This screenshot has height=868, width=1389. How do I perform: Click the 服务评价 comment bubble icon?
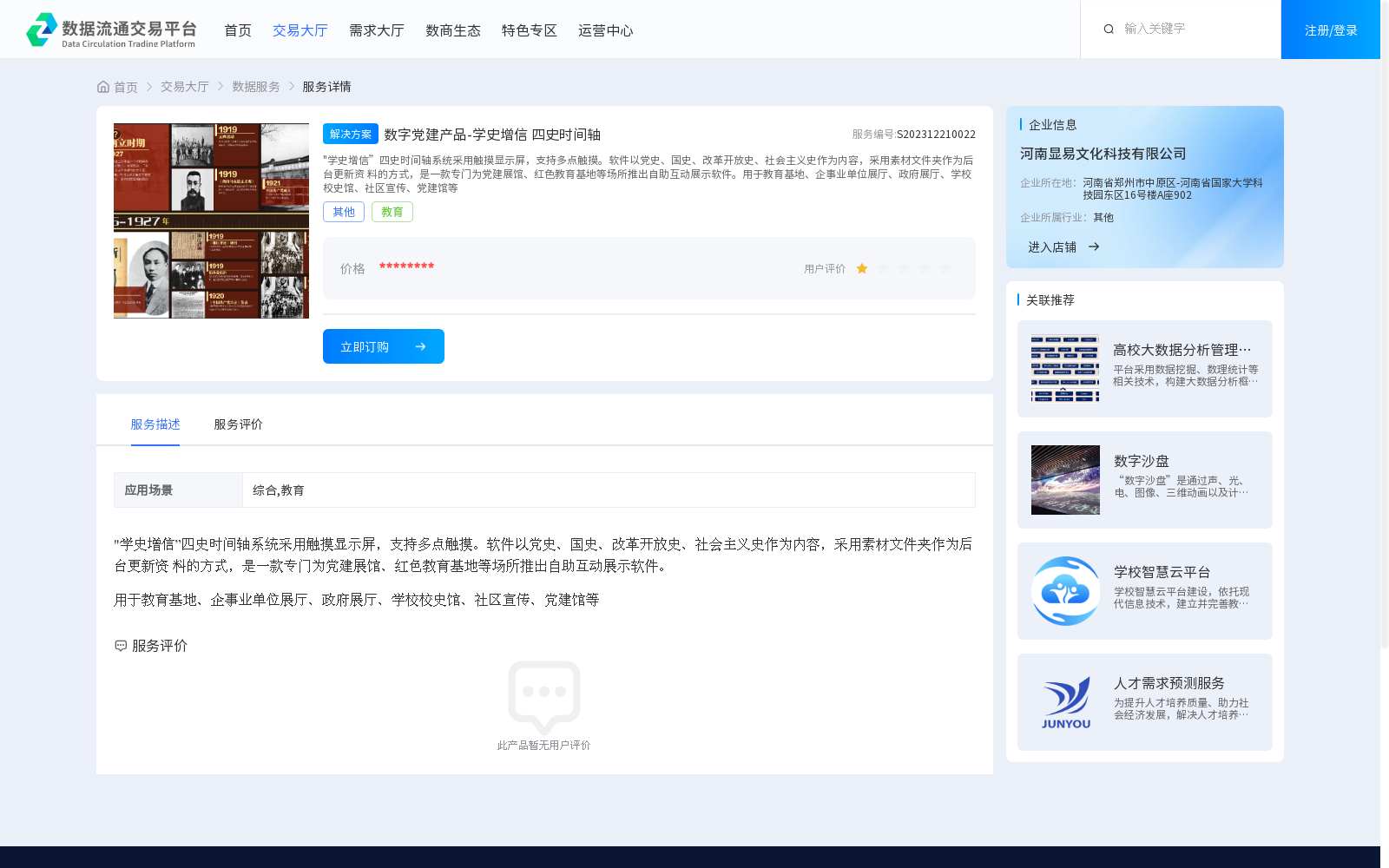[121, 646]
